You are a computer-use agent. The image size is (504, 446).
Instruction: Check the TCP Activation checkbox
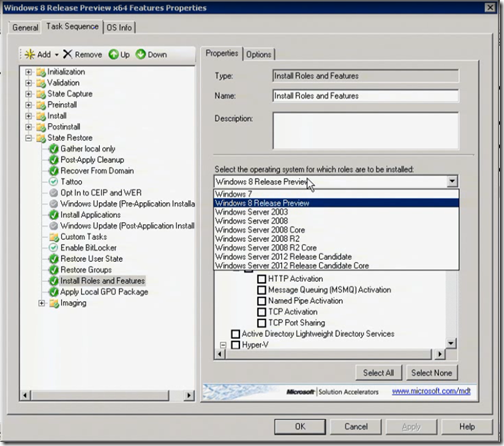click(262, 312)
